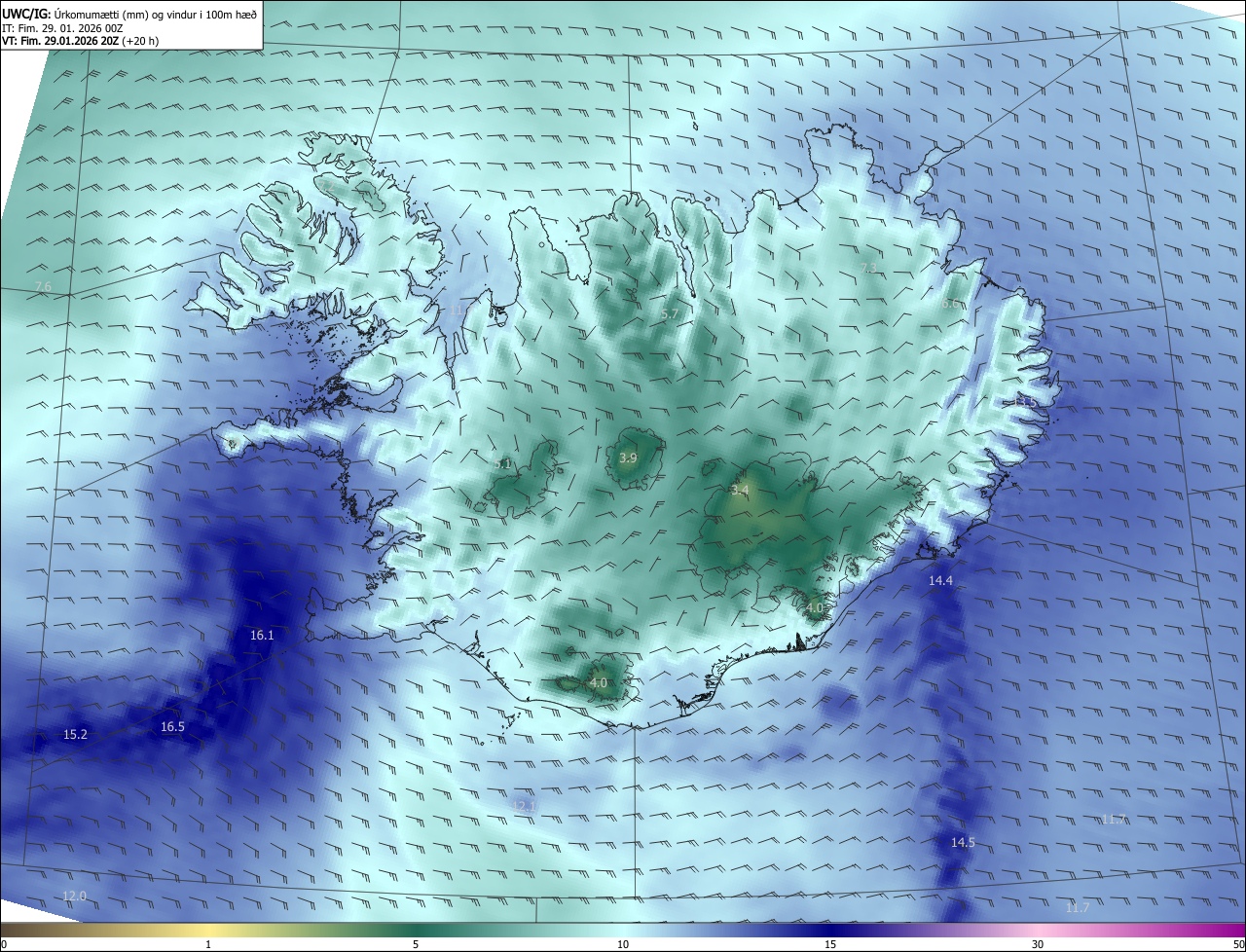Image resolution: width=1246 pixels, height=952 pixels.
Task: Click the precipitation color scale bar
Action: click(x=623, y=930)
